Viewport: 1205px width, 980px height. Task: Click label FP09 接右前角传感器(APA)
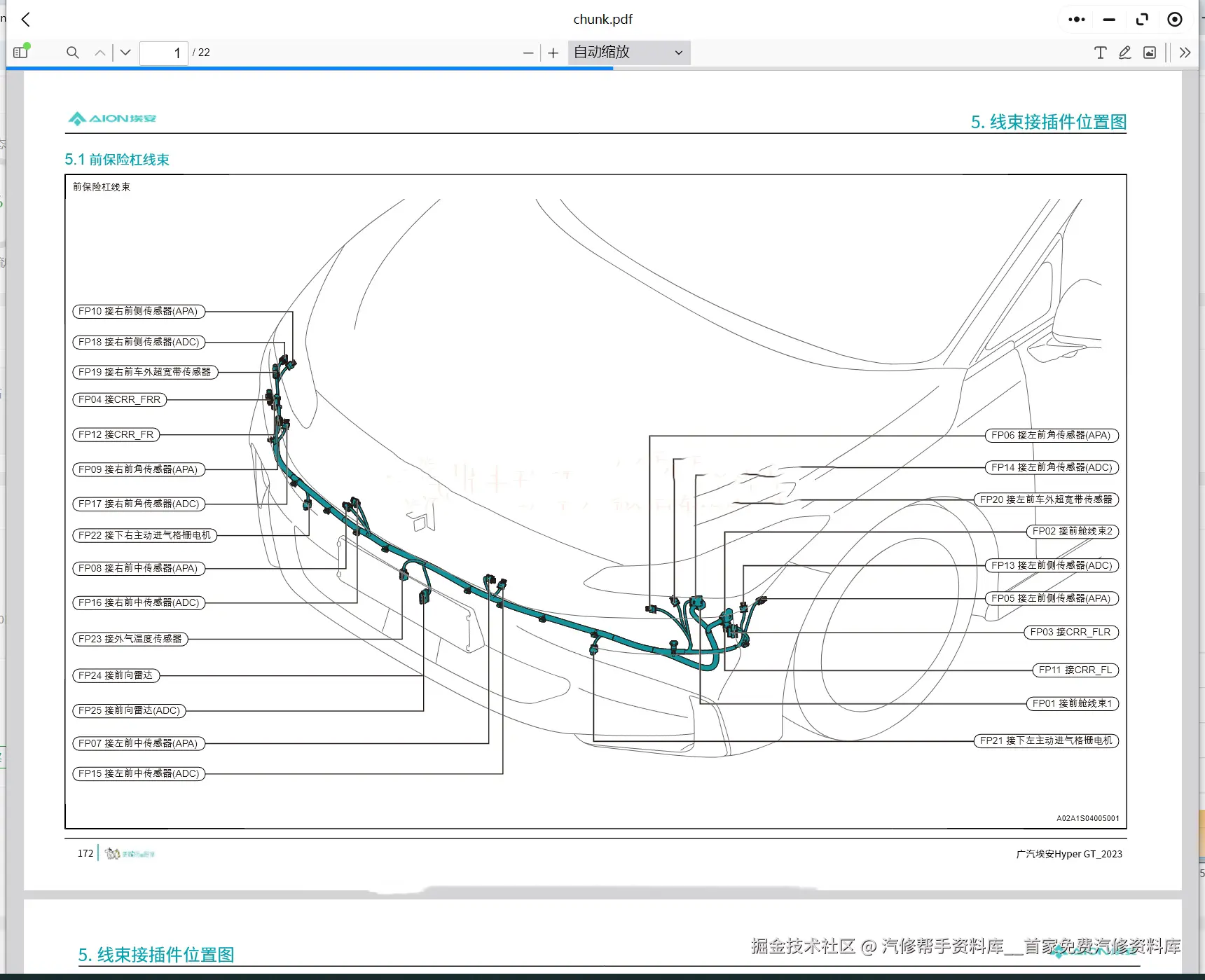139,469
